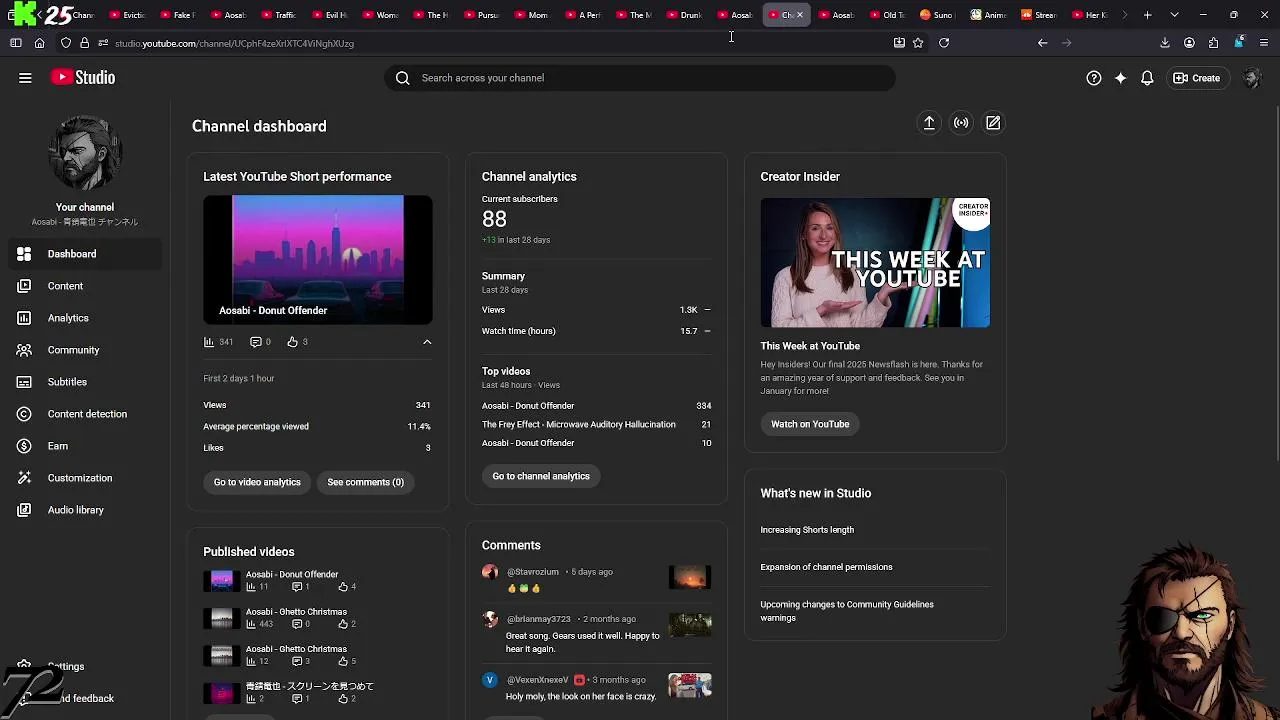Screen dimensions: 1280x720
Task: Open the Help question mark icon
Action: coord(1094,78)
